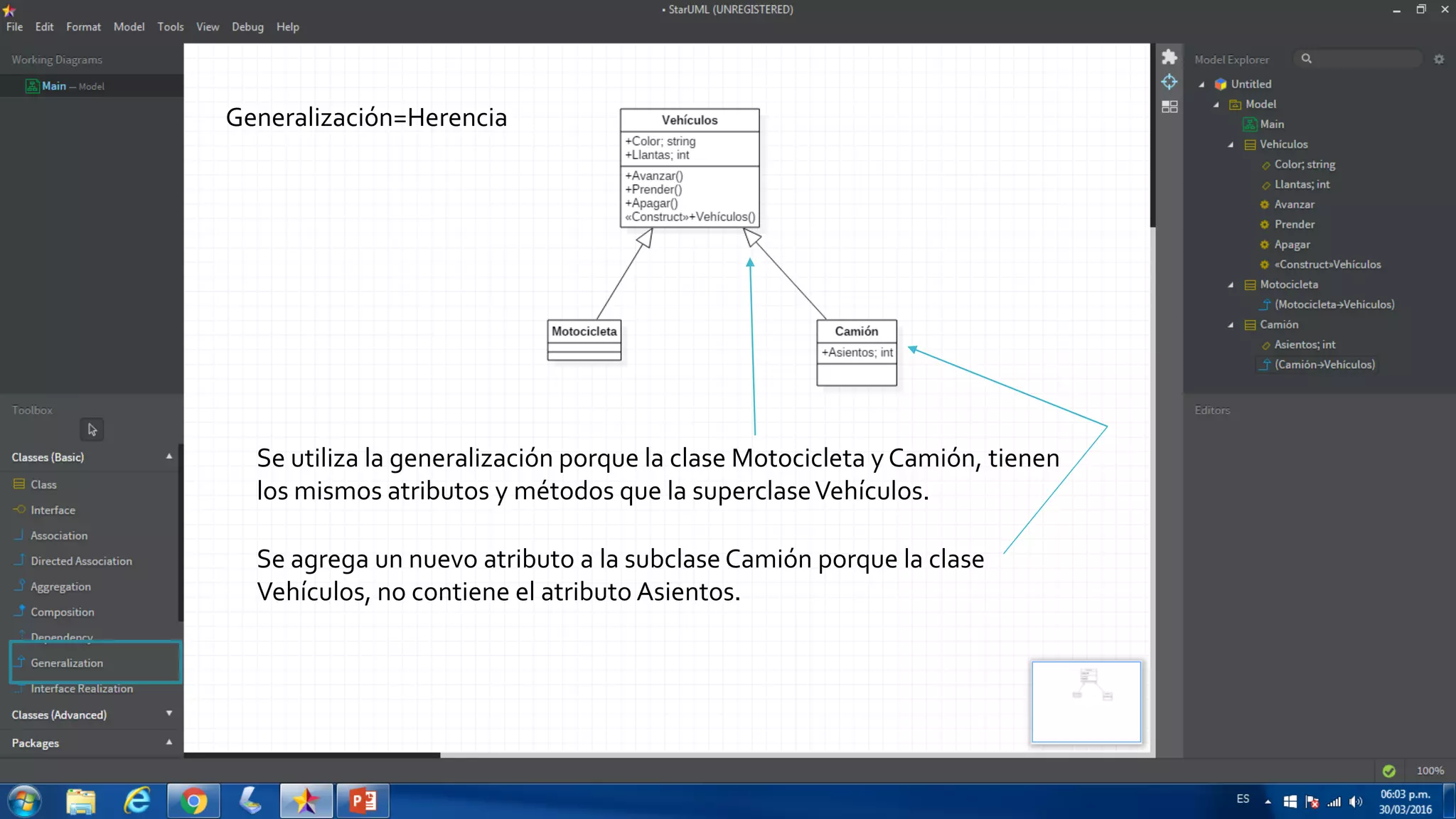Select Asientos; int attribute in explorer
Viewport: 1456px width, 819px height.
(1298, 345)
